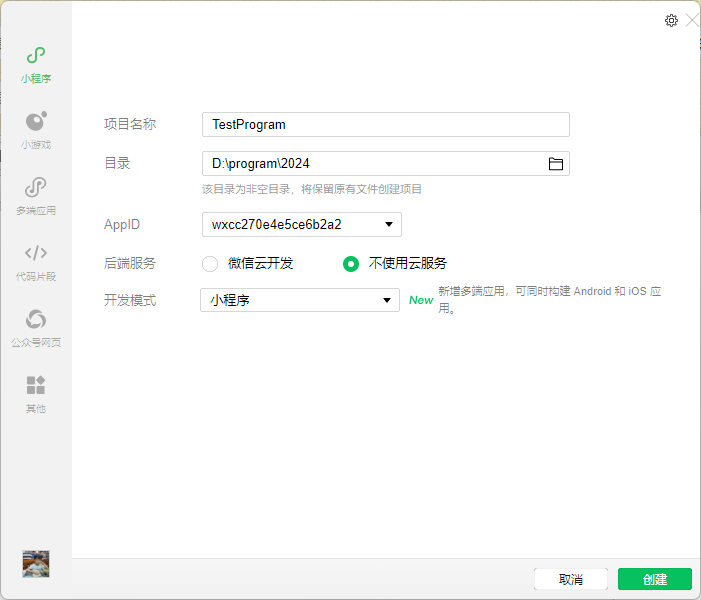This screenshot has height=600, width=701.
Task: Click the green New badge text
Action: (x=421, y=300)
